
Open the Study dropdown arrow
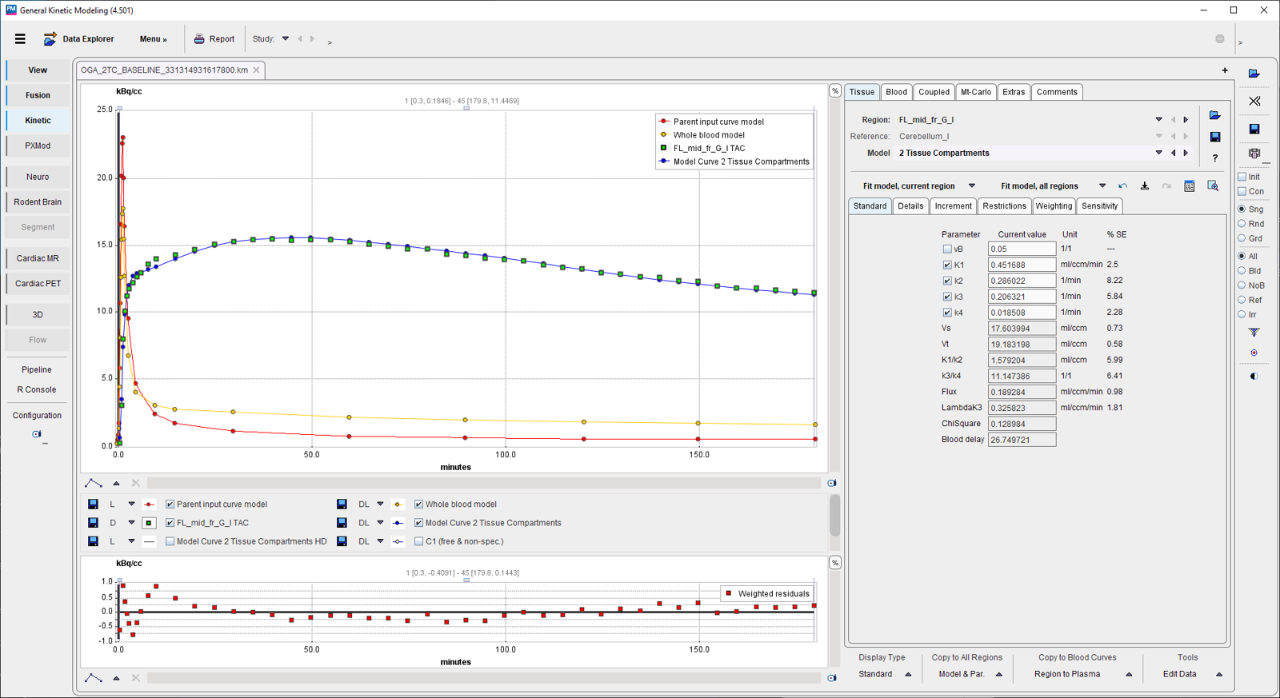point(285,39)
